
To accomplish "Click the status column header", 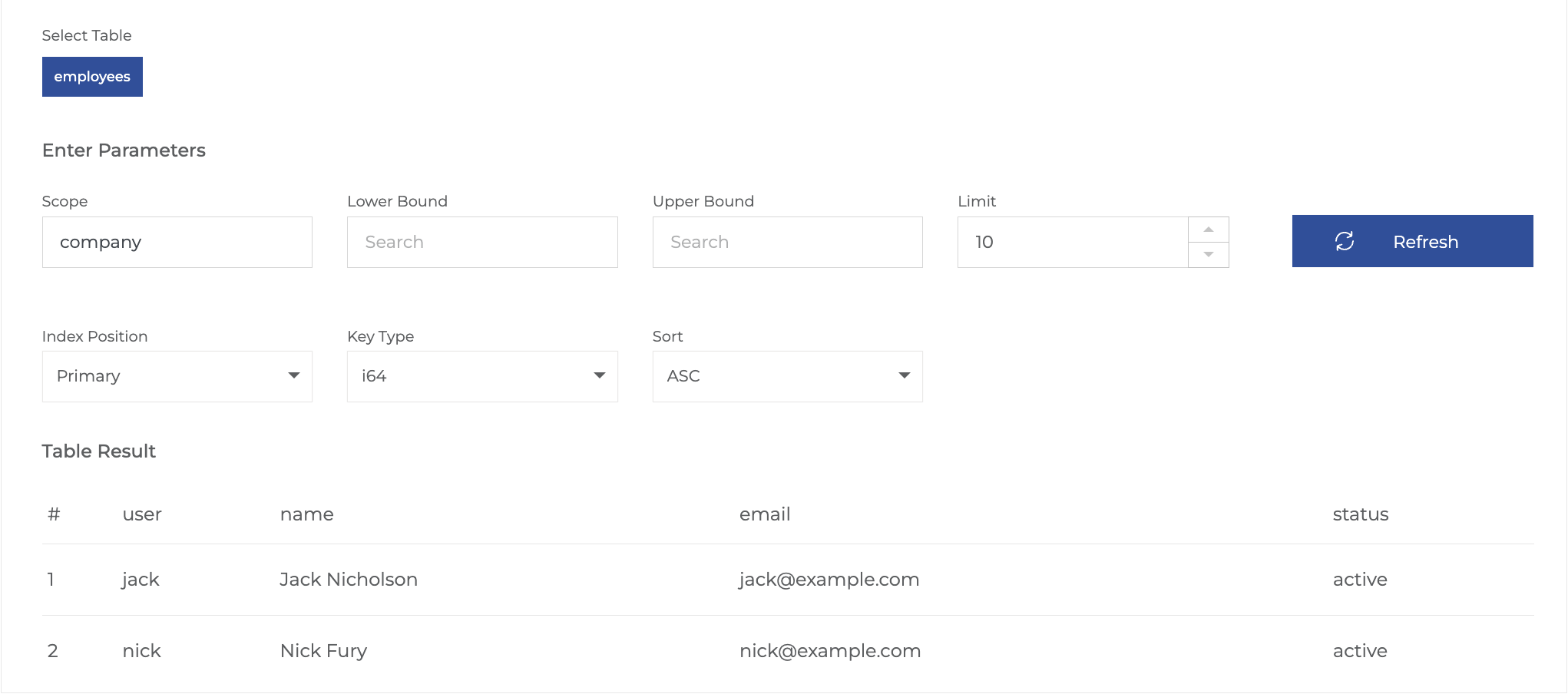I will pos(1360,514).
